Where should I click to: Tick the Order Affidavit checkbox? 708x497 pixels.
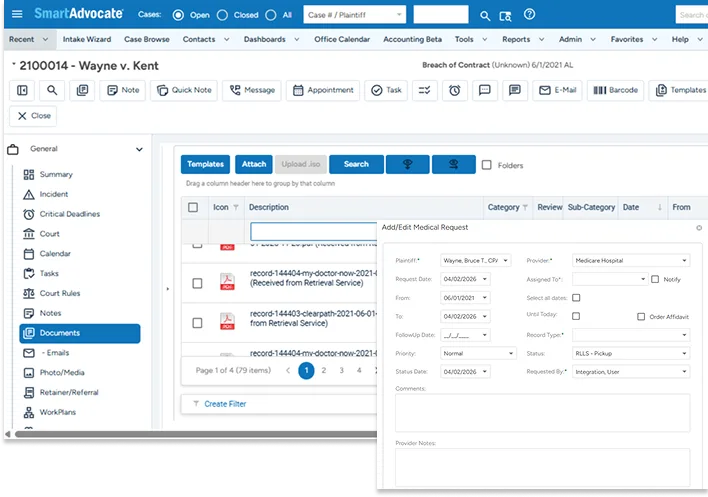641,316
